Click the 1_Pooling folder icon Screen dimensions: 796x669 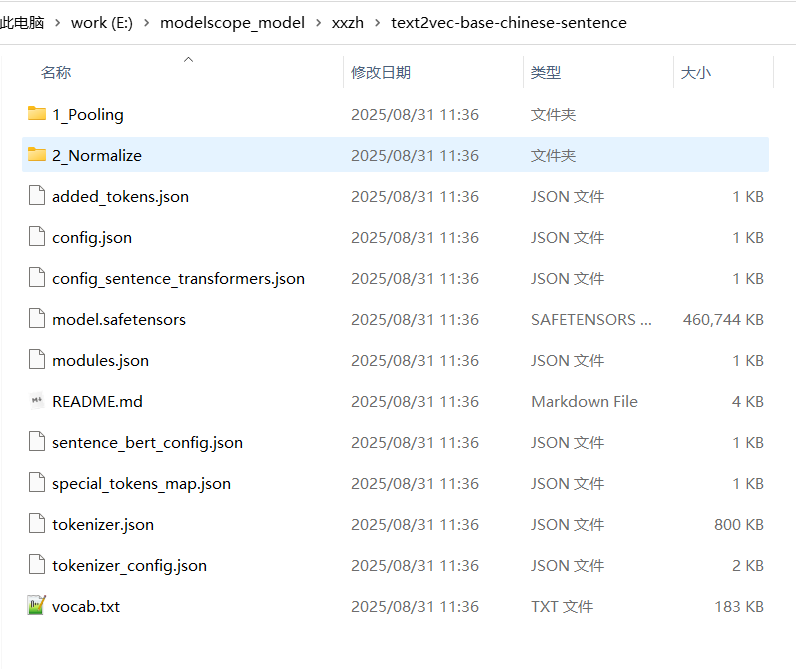(x=37, y=114)
